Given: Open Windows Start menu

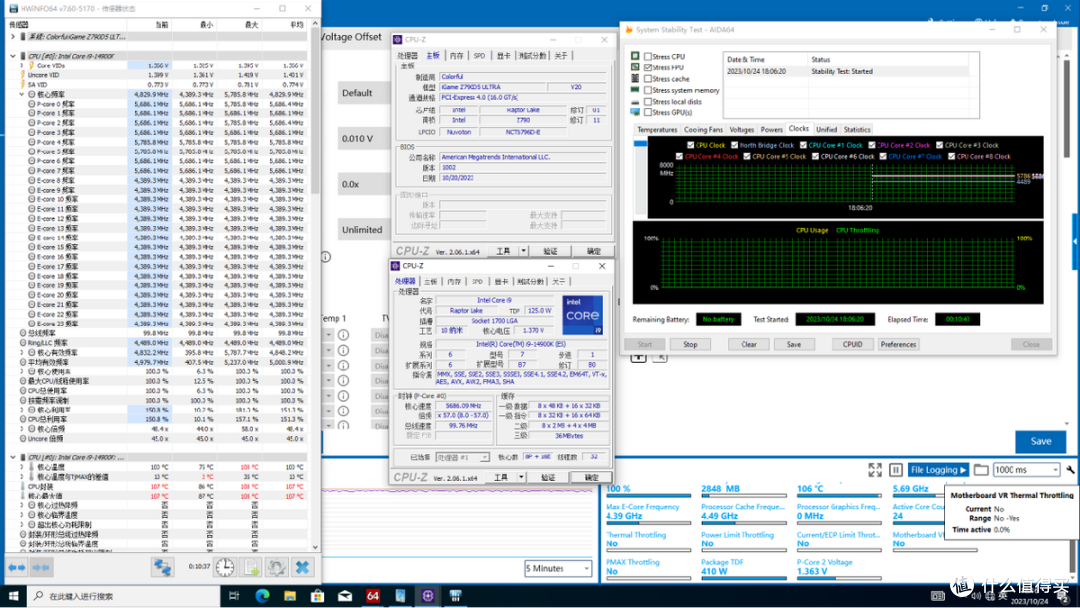Looking at the screenshot, I should click(x=13, y=596).
